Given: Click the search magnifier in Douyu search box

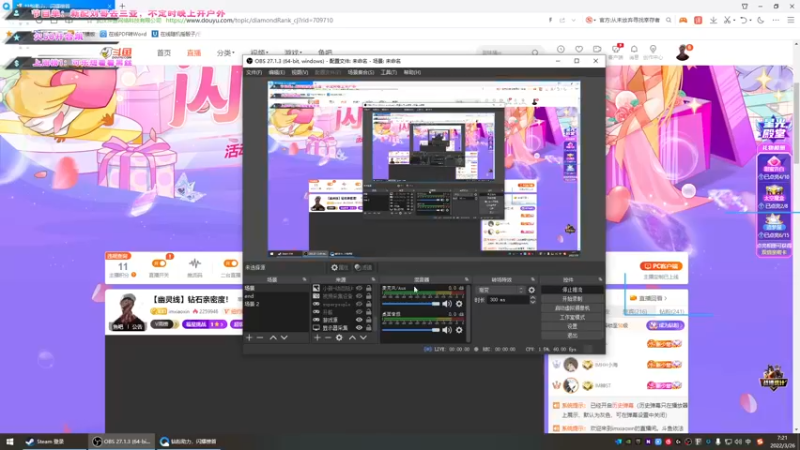Looking at the screenshot, I should (535, 53).
